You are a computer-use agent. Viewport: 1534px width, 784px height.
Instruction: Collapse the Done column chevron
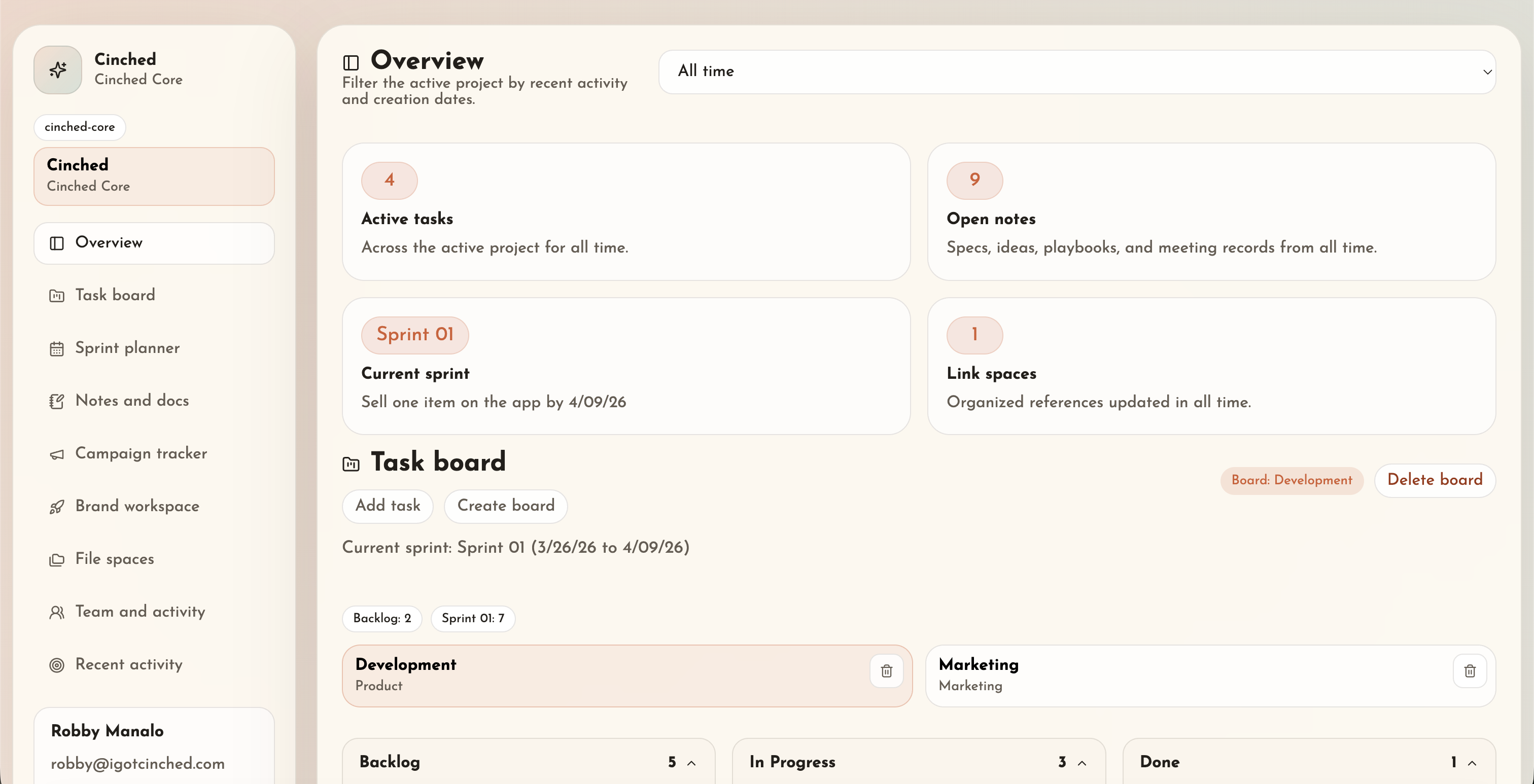[x=1472, y=763]
